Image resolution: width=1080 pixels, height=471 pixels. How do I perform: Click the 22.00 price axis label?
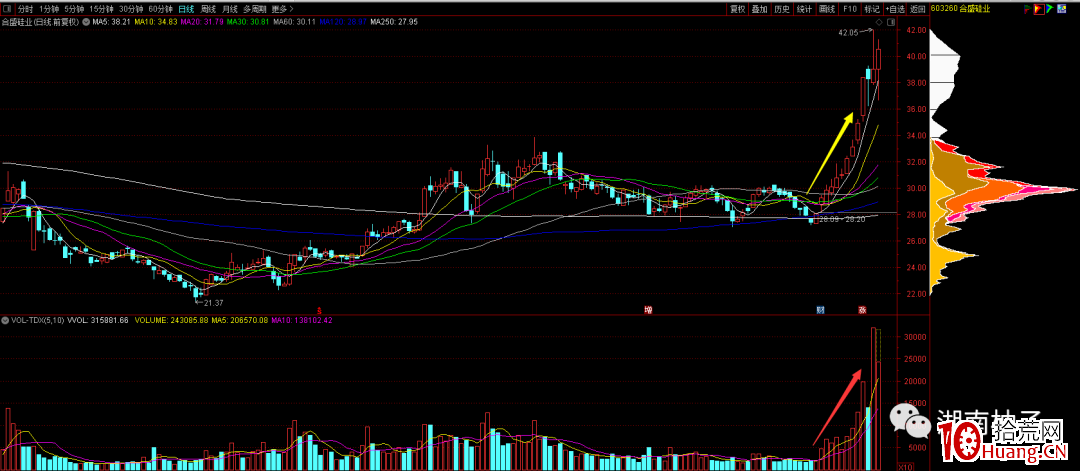[x=916, y=294]
